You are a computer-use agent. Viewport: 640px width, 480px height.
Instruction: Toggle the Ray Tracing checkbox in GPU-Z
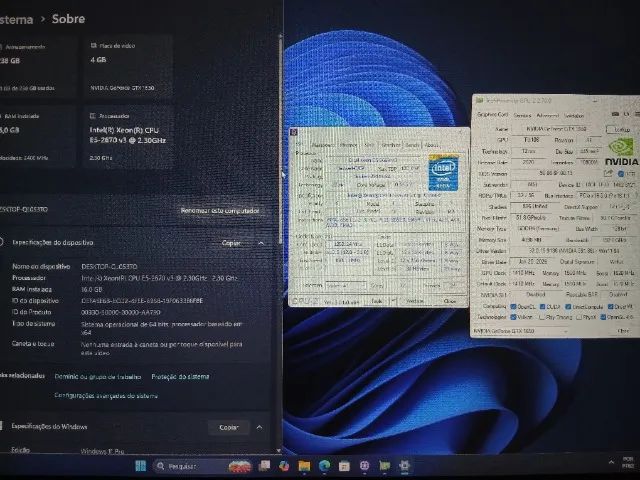542,317
